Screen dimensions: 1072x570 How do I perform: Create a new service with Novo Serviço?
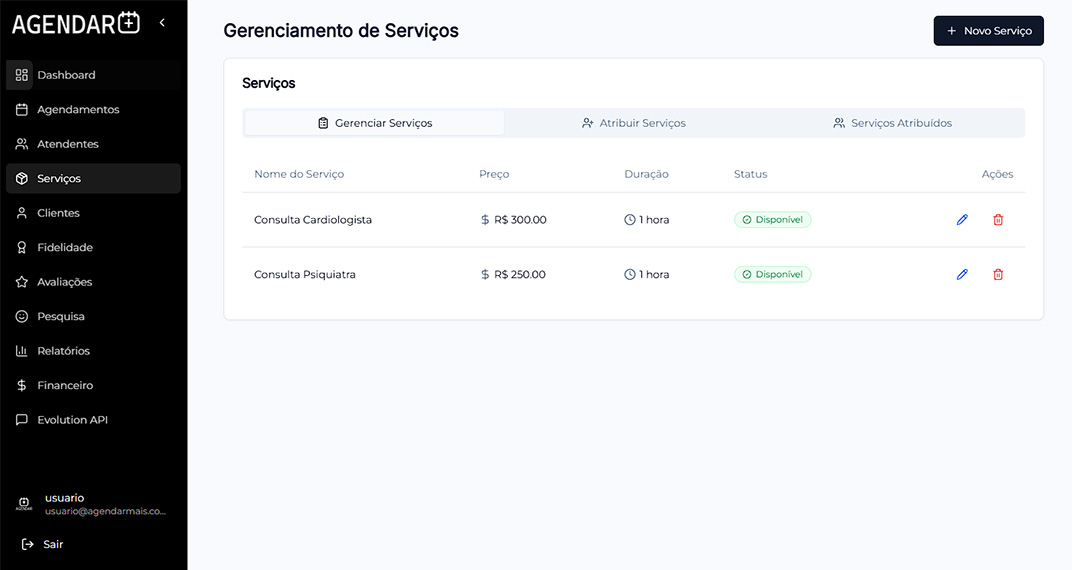tap(989, 31)
